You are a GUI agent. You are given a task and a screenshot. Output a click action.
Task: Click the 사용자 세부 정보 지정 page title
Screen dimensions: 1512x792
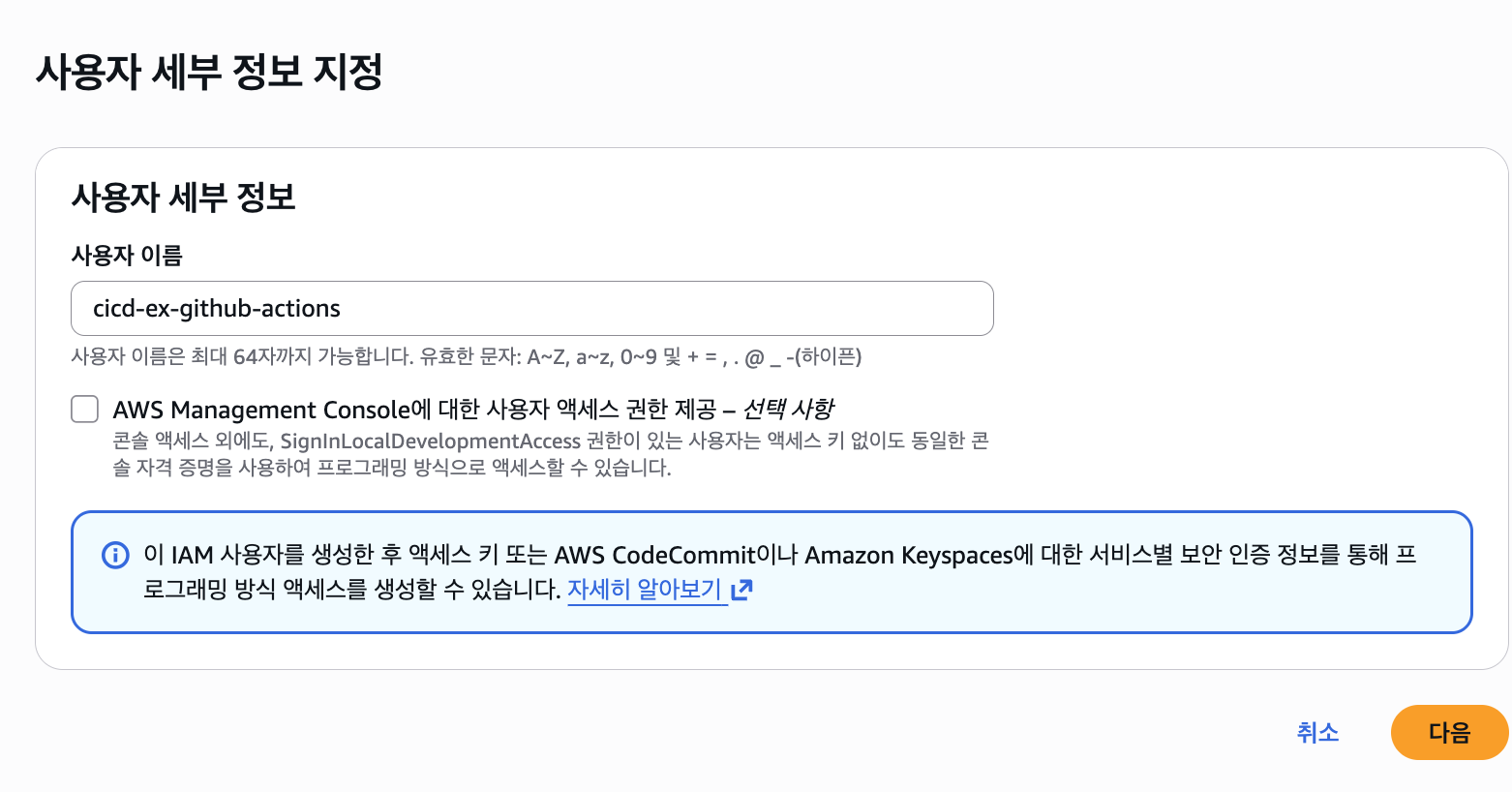pyautogui.click(x=209, y=72)
